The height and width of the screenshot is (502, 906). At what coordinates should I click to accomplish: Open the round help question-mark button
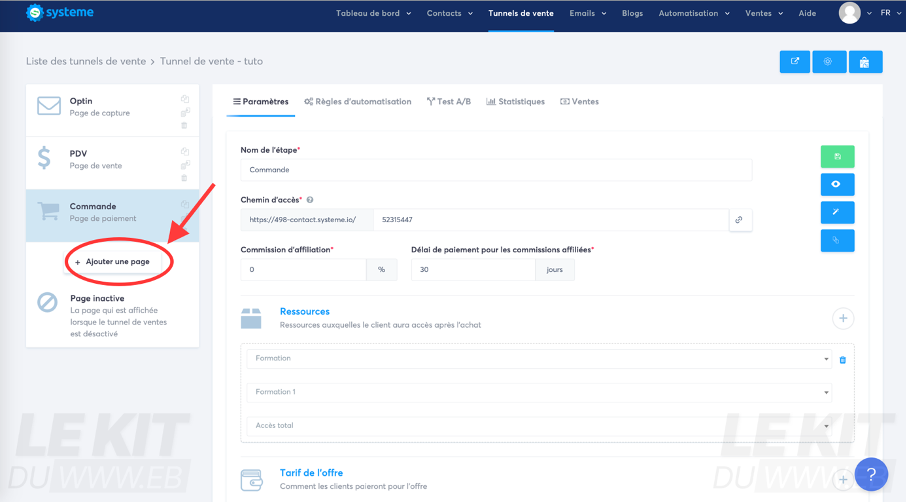(x=871, y=474)
